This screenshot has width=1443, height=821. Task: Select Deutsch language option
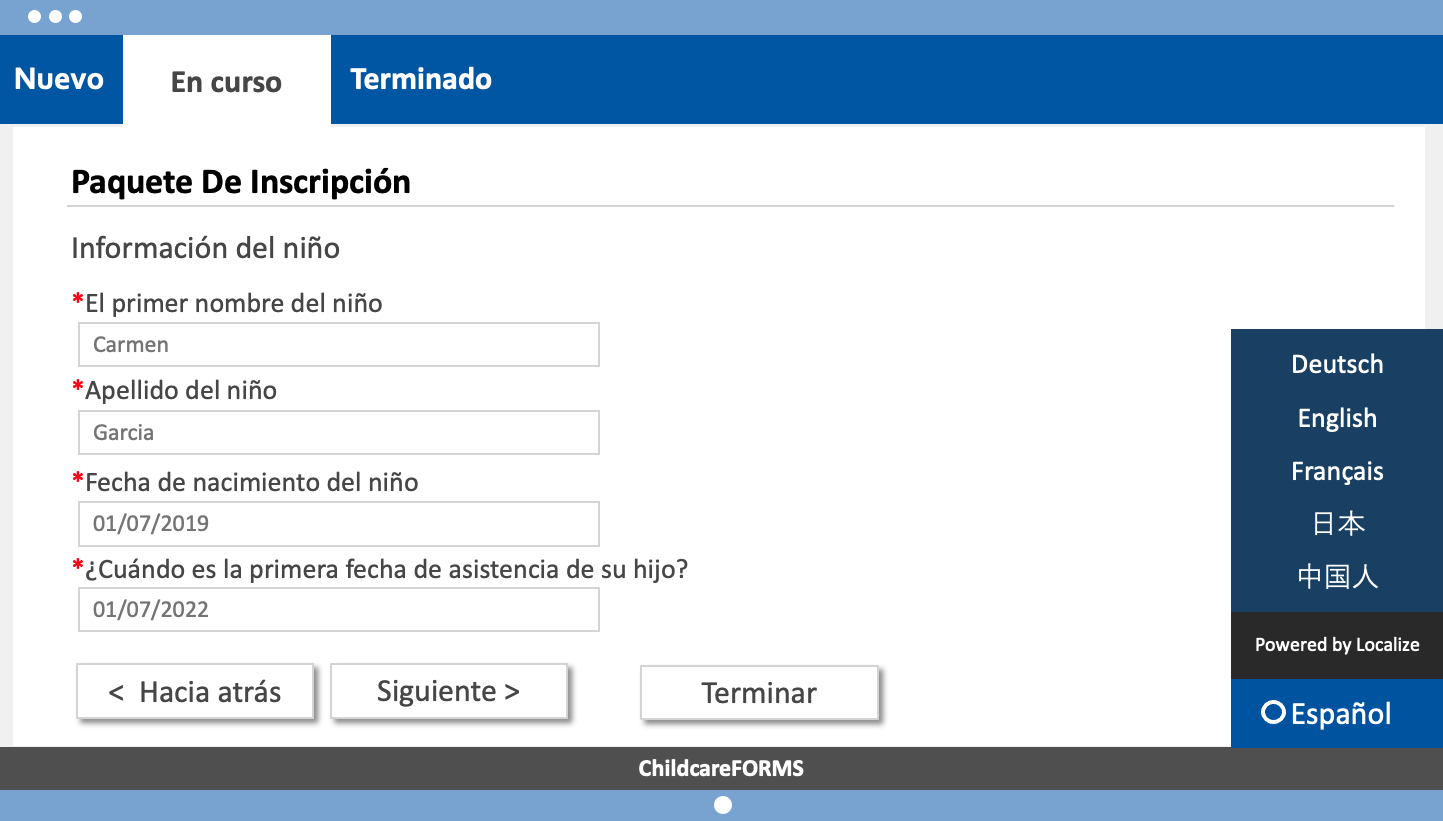(1337, 364)
